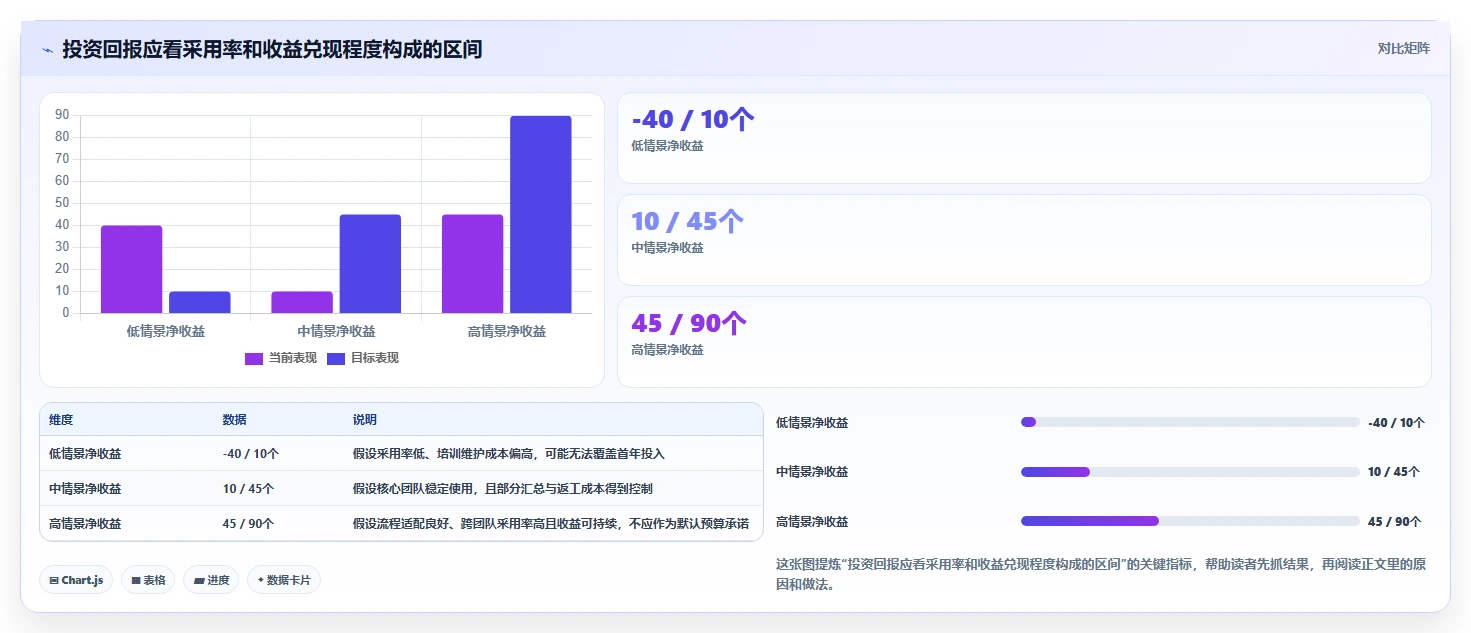Click the 数据 column header in the table
Screen dimensions: 1471x633
235,420
